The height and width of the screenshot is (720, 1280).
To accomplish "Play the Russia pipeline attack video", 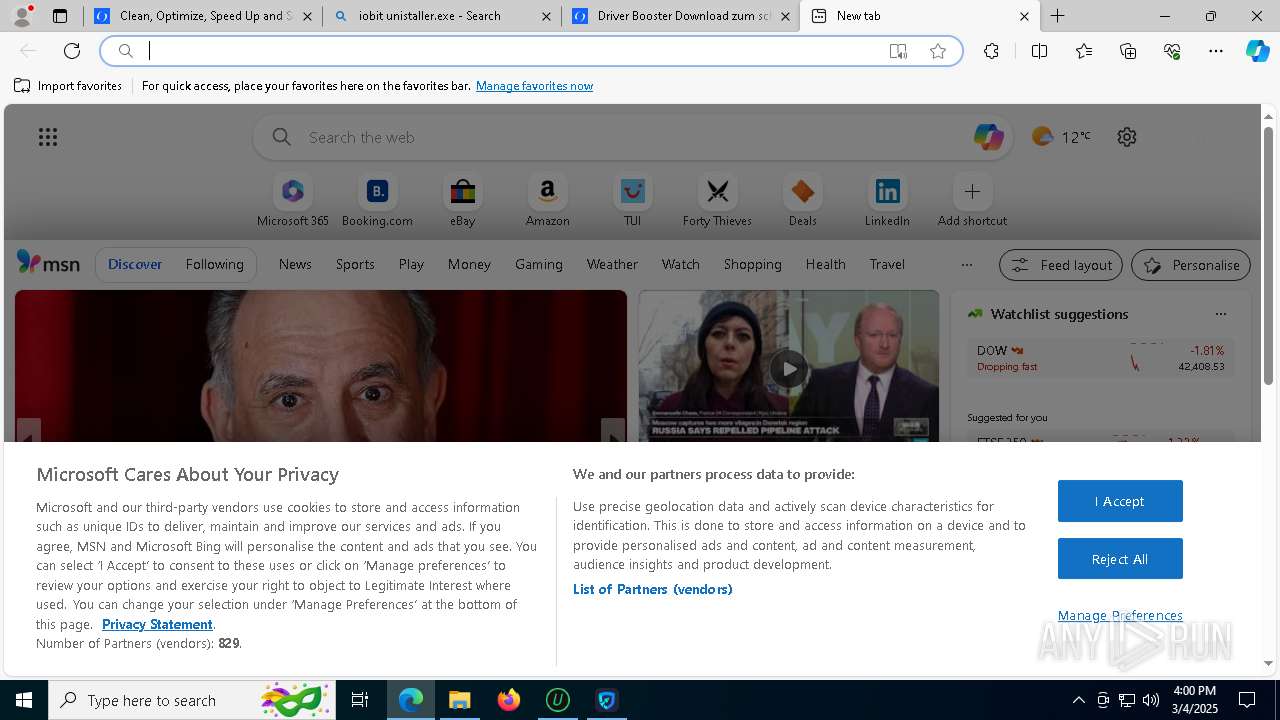I will tap(789, 368).
